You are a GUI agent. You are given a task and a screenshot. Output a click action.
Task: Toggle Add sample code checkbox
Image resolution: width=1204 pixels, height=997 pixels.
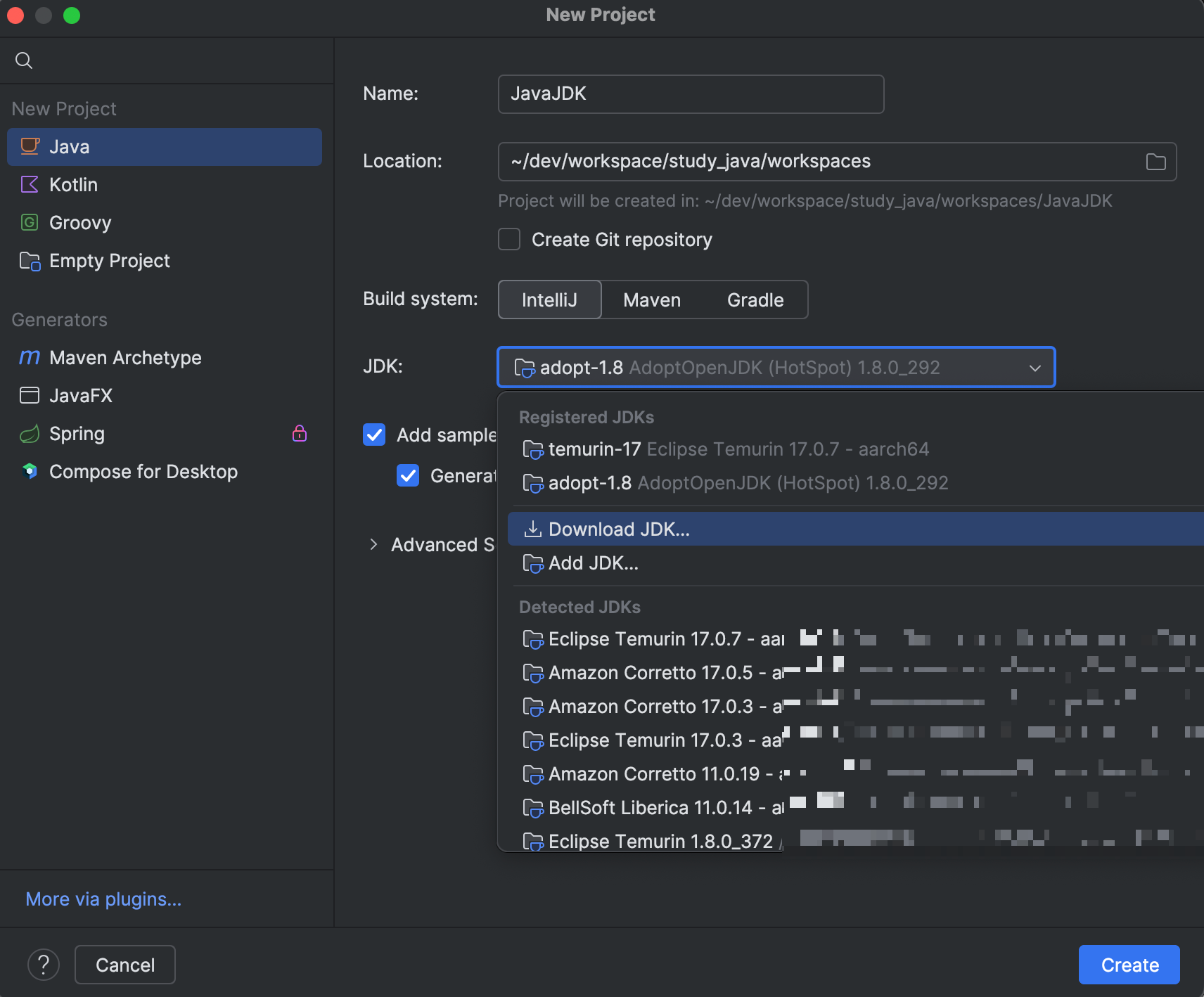coord(374,435)
